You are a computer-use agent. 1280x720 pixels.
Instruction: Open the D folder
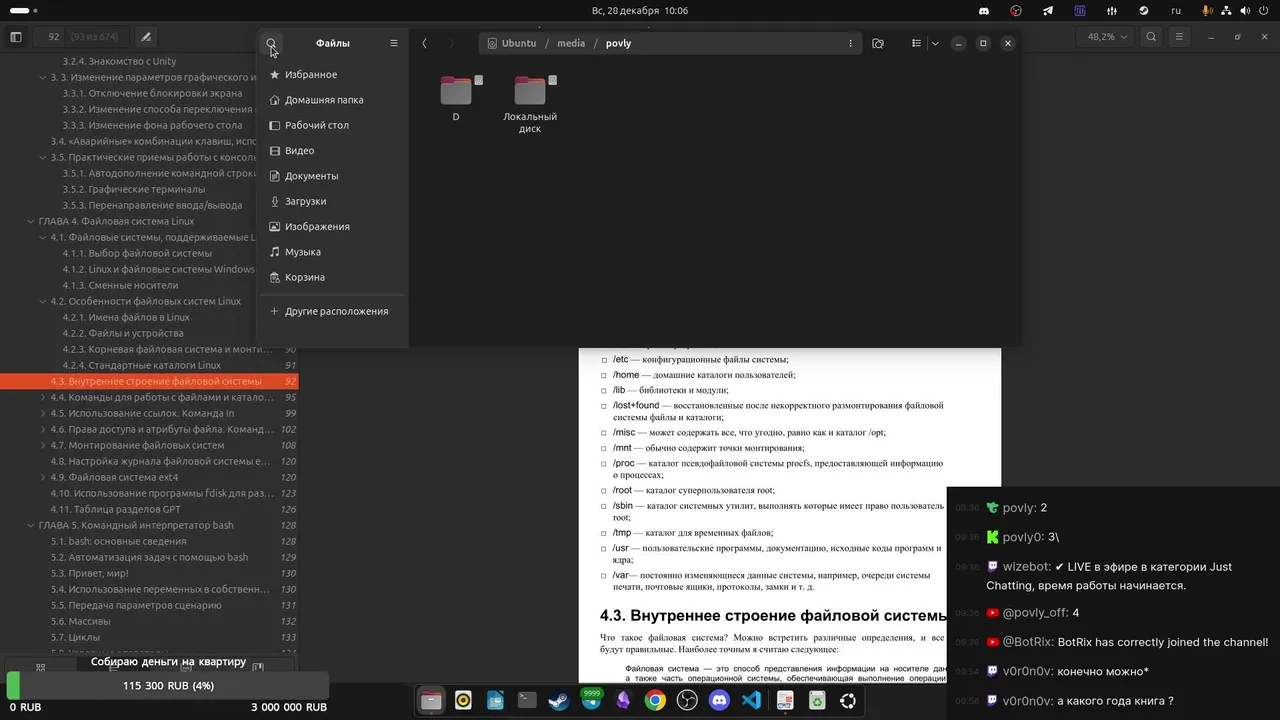pyautogui.click(x=456, y=98)
